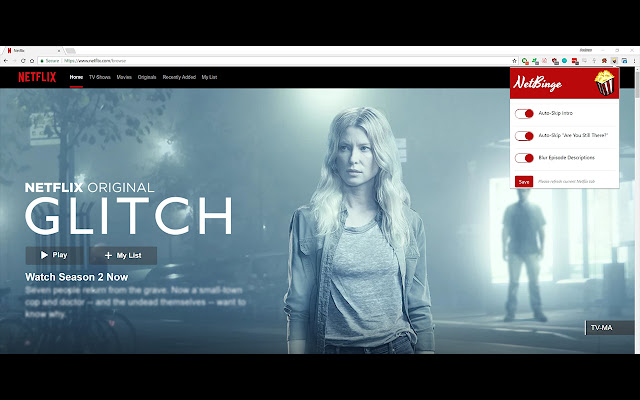Bookmark this page with the star icon

point(514,61)
